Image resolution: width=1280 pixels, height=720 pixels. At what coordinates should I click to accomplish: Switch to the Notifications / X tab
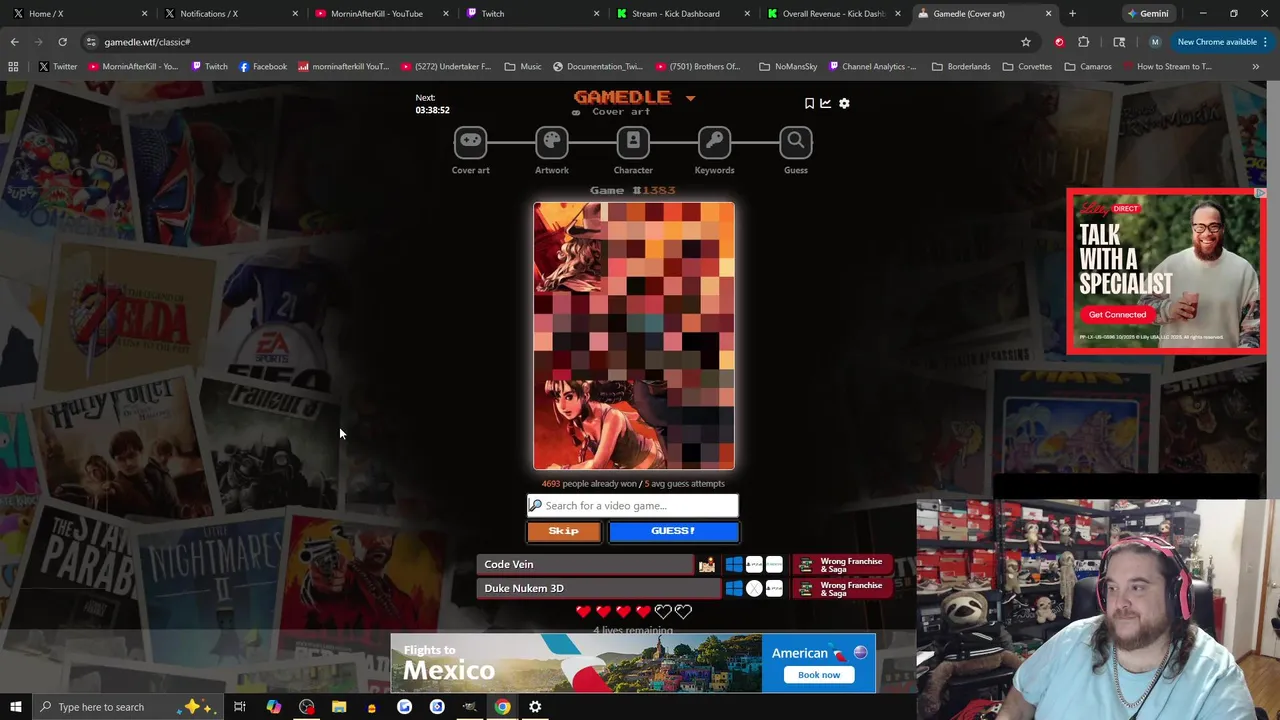click(230, 14)
